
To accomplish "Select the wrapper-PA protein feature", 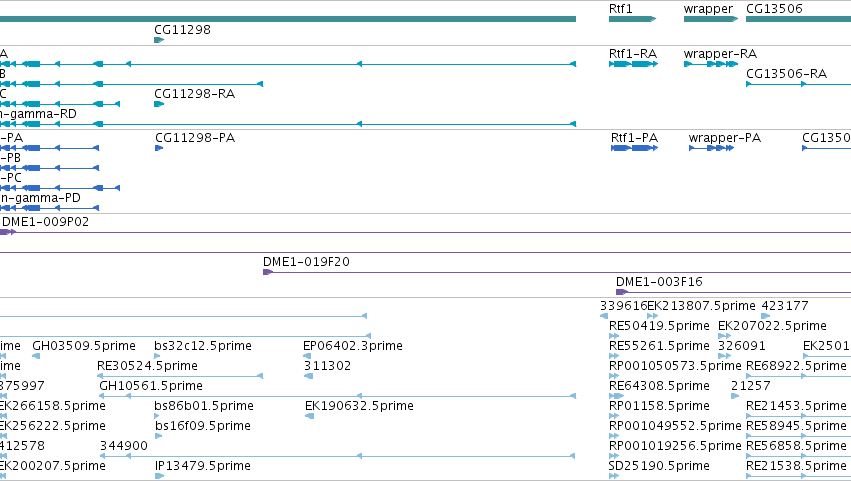I will pyautogui.click(x=712, y=148).
